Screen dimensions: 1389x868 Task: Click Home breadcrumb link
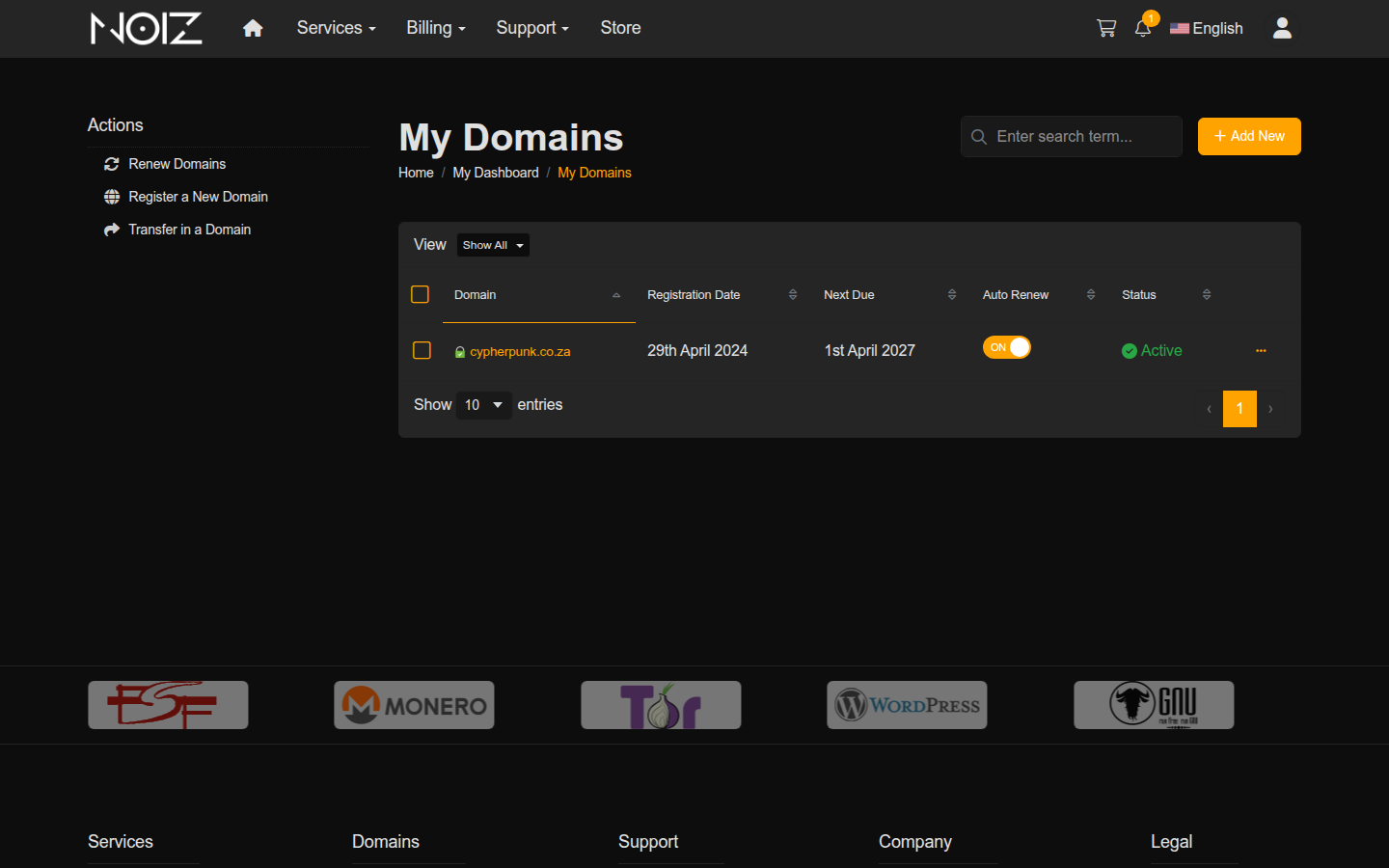point(416,173)
